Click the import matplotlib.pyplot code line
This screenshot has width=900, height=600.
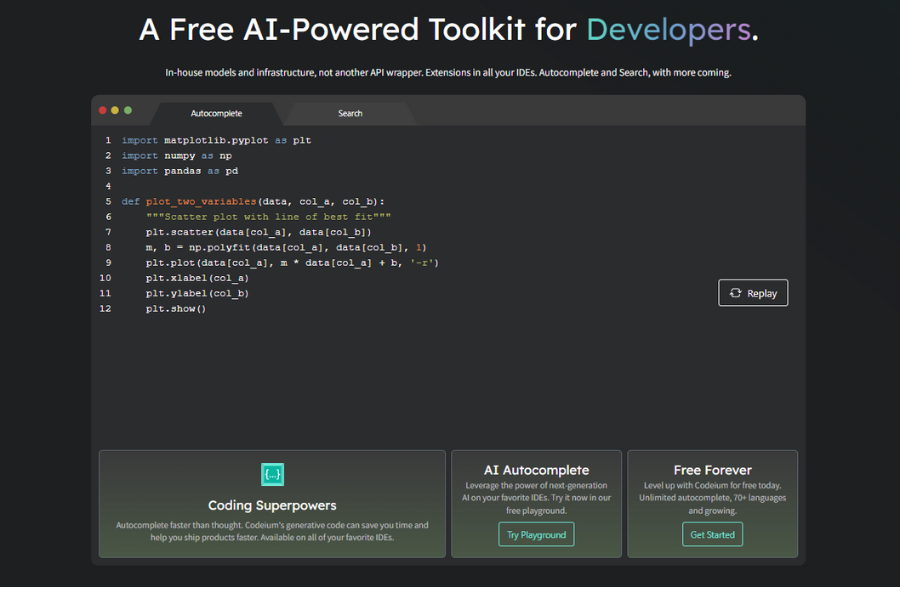pos(215,140)
